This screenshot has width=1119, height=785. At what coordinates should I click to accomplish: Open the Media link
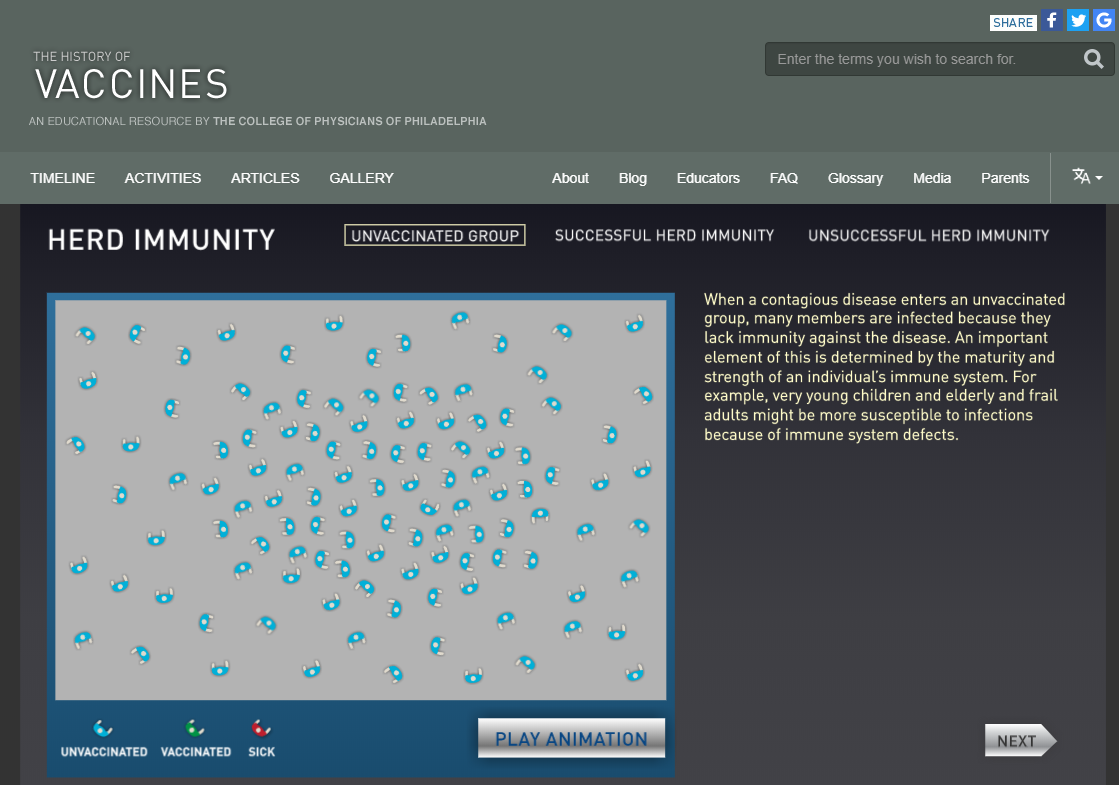[931, 178]
